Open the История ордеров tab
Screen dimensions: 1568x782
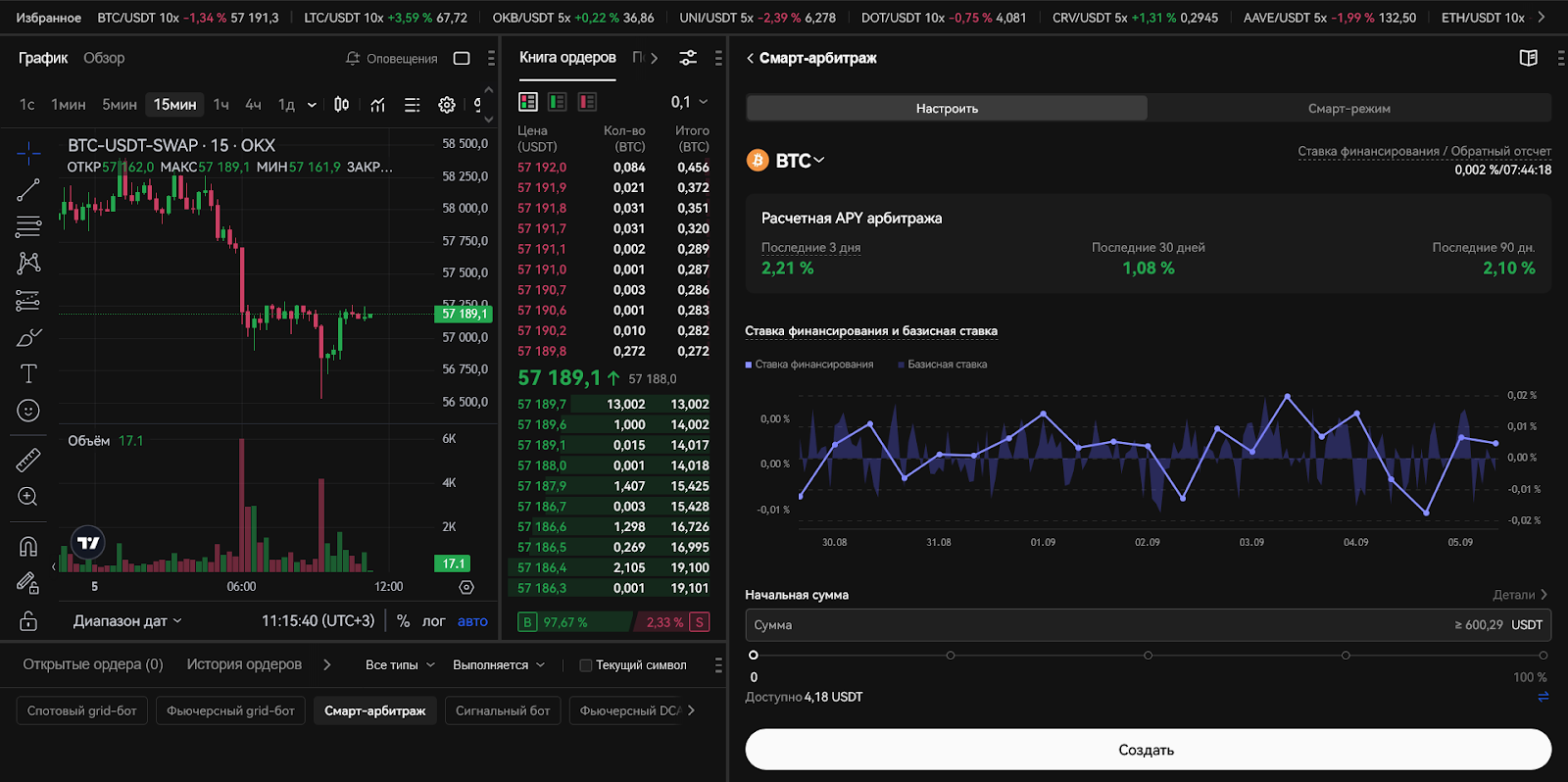[x=244, y=664]
